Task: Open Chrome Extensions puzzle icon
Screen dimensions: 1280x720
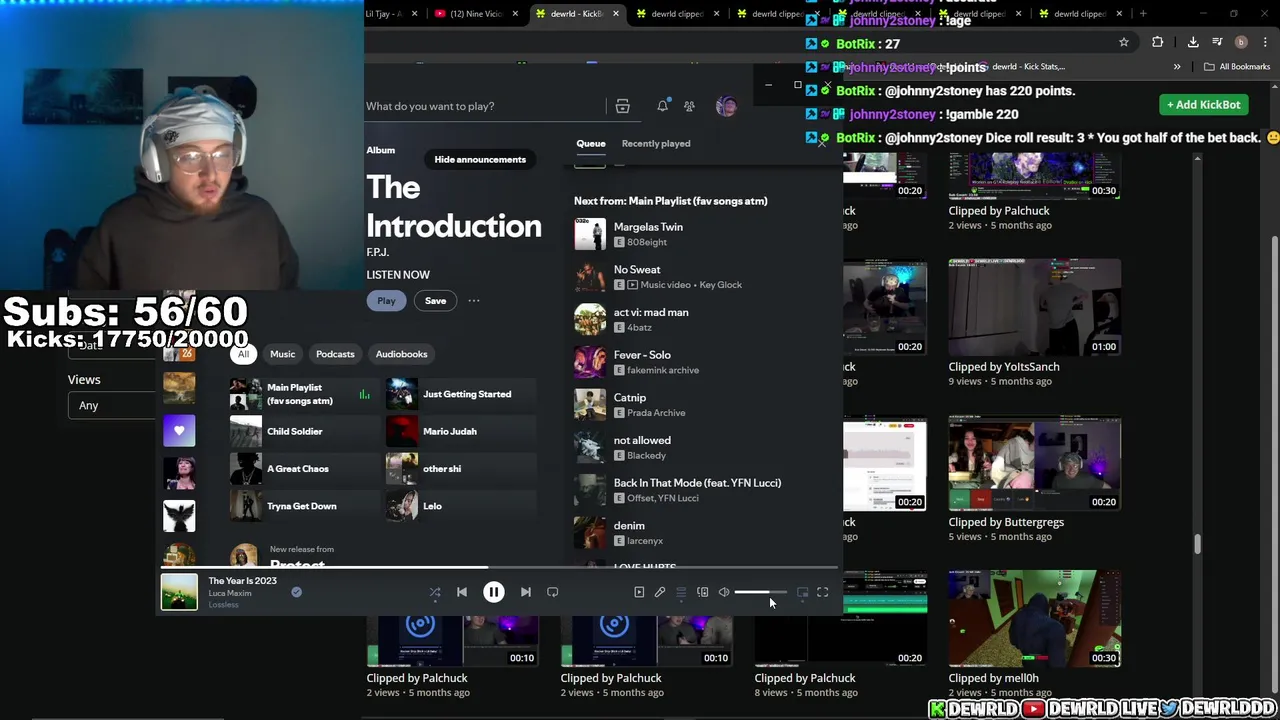Action: coord(1157,42)
